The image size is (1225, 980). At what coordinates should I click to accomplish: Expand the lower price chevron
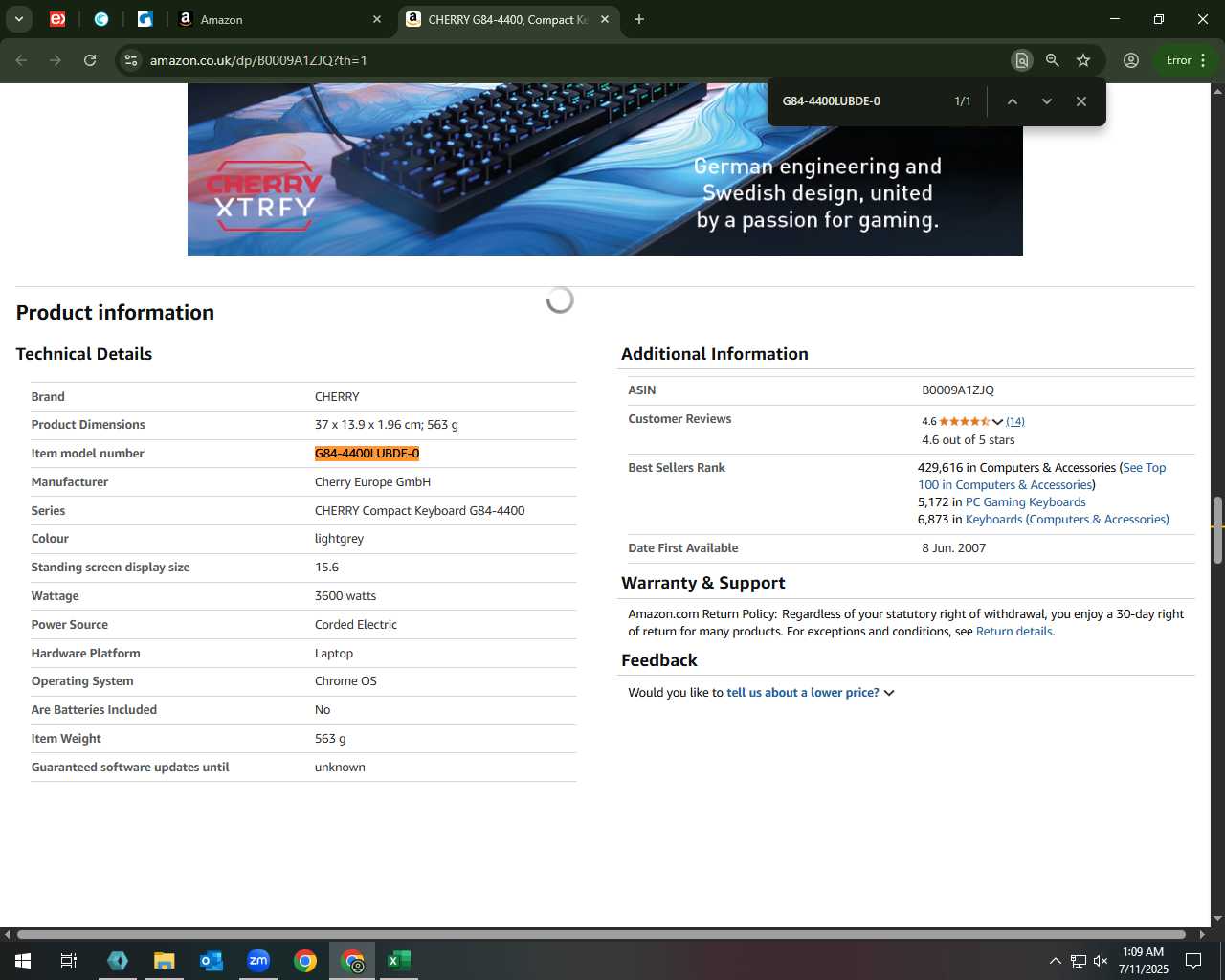889,693
